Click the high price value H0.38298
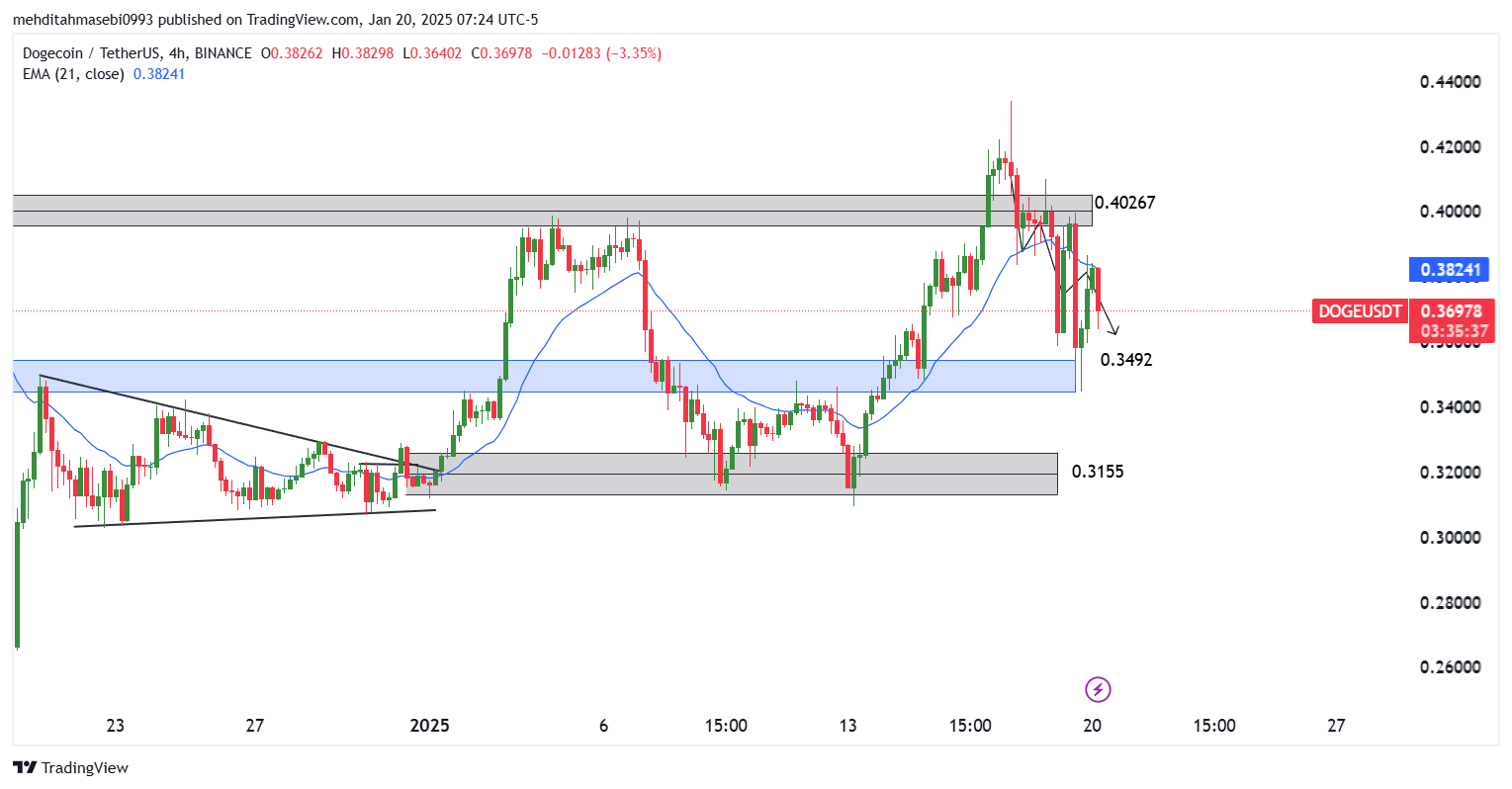 363,53
